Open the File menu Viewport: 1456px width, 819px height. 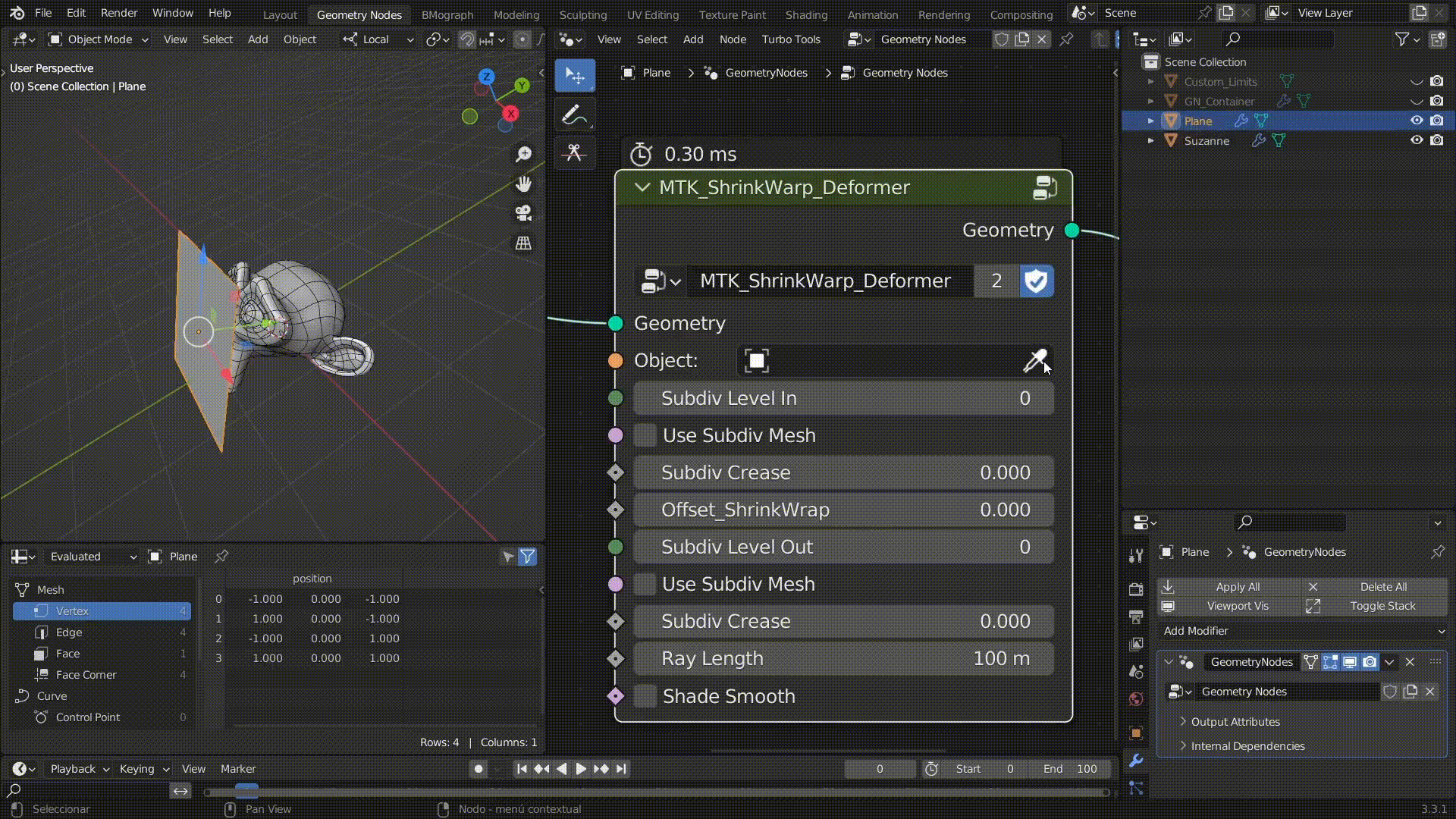click(43, 13)
